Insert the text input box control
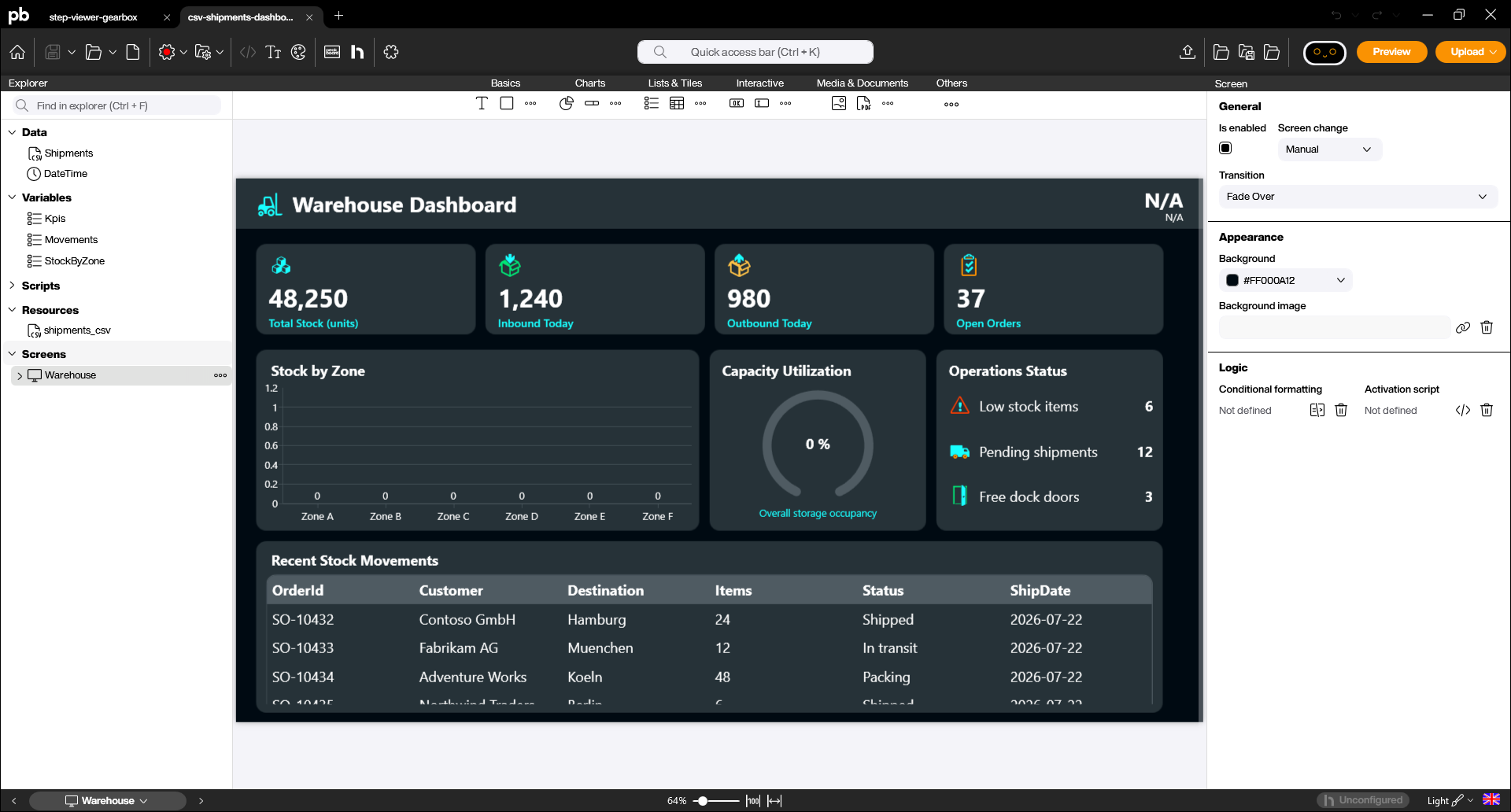The height and width of the screenshot is (812, 1511). click(x=762, y=103)
